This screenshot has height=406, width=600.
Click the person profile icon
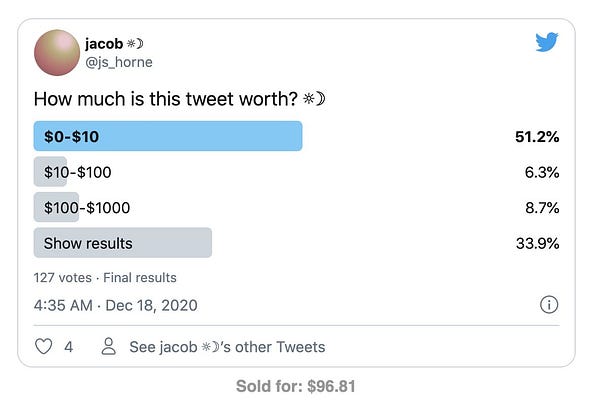109,347
